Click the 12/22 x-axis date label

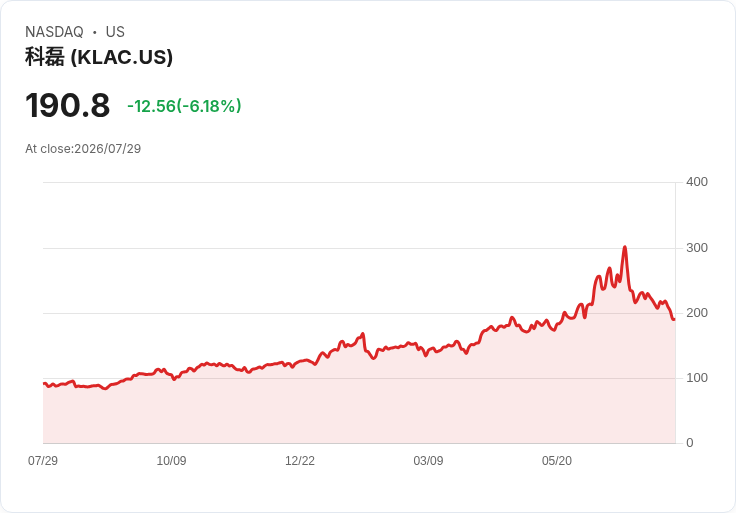(300, 460)
